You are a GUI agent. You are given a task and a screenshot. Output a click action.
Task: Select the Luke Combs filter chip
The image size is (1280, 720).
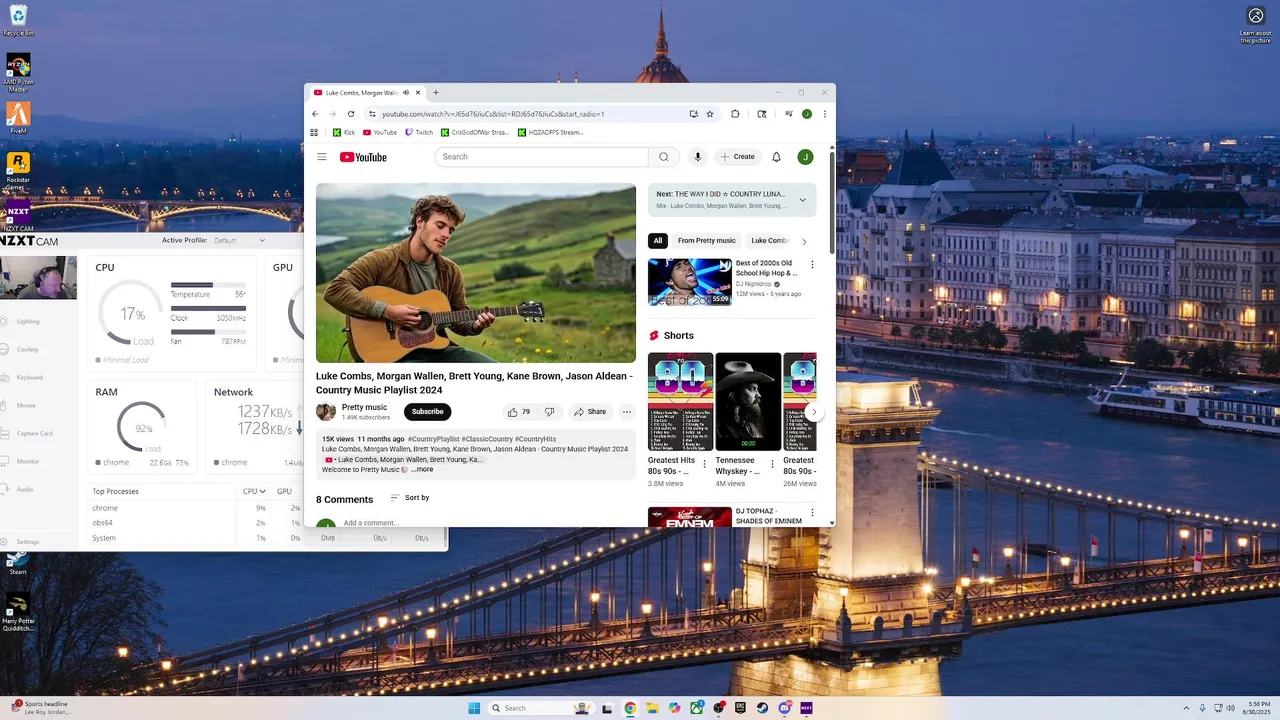coord(770,240)
